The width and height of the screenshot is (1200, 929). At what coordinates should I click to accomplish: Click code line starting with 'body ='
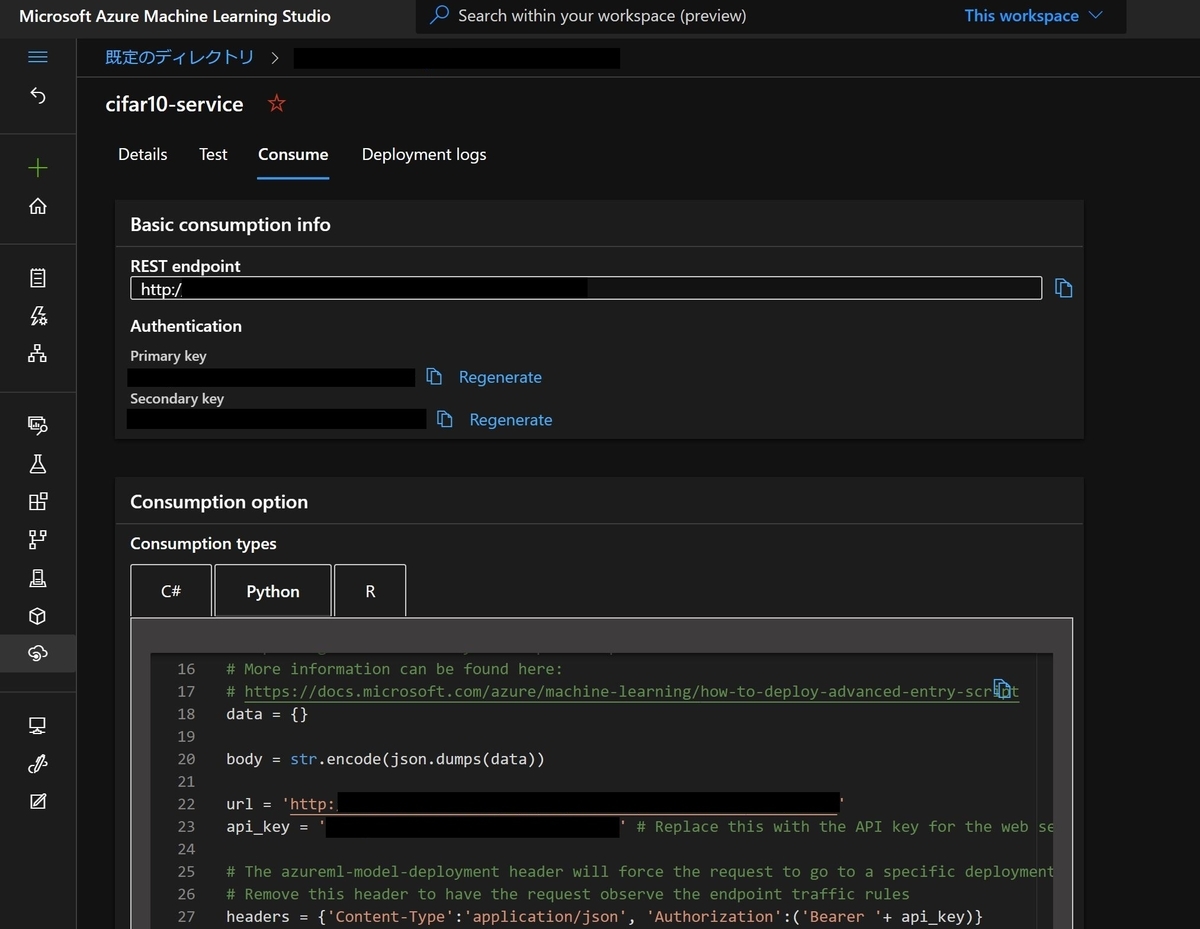(385, 759)
